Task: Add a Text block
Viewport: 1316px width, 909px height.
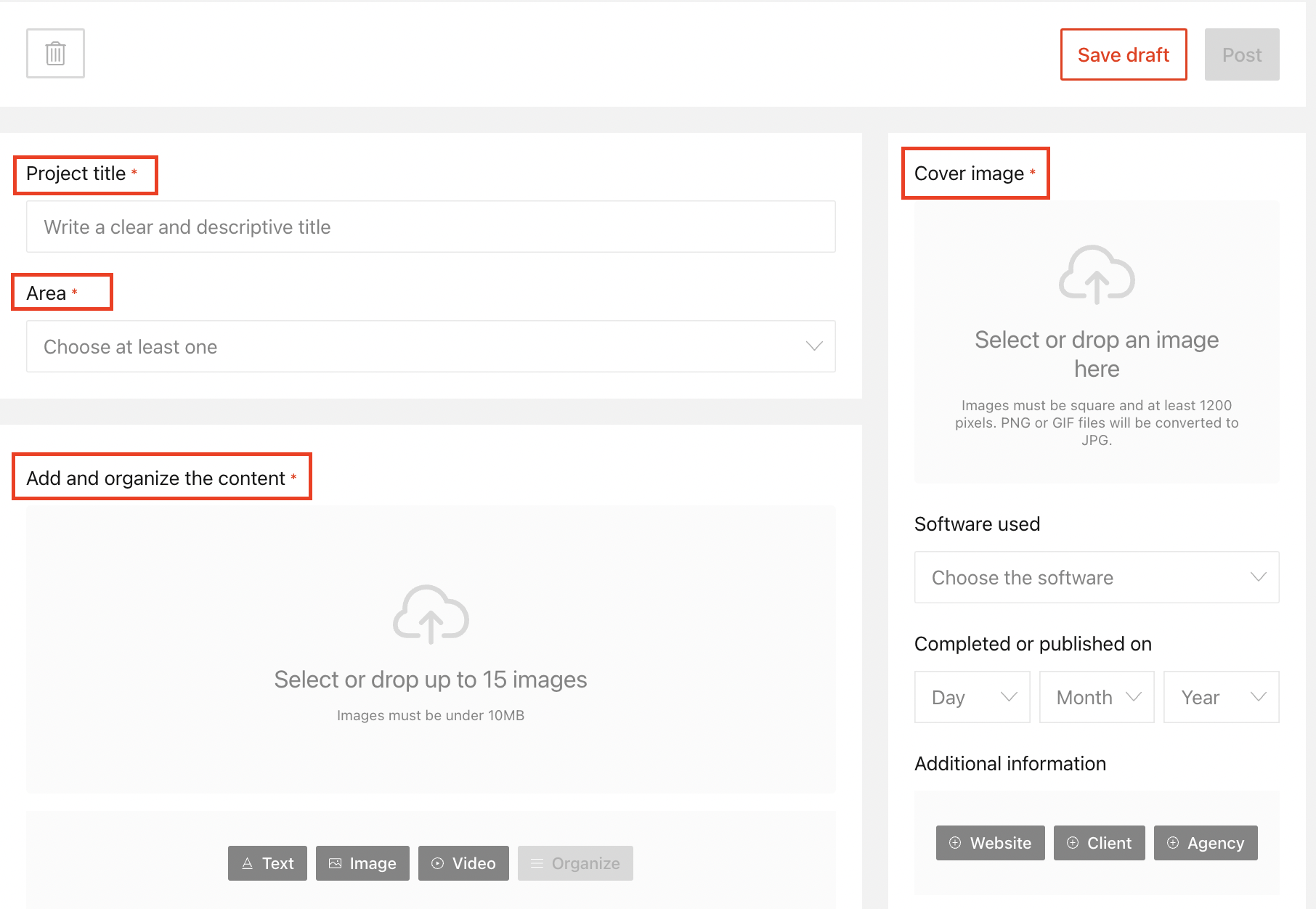Action: [x=267, y=863]
